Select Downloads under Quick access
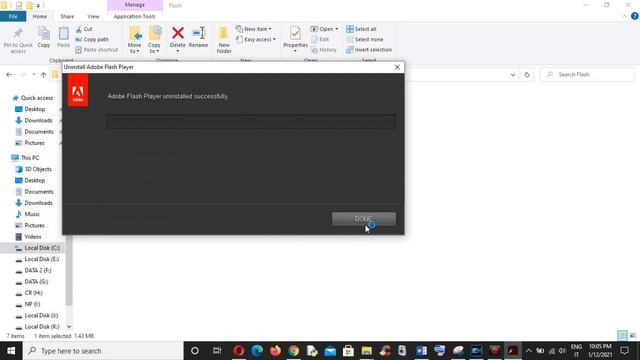This screenshot has width=640, height=360. (x=34, y=120)
